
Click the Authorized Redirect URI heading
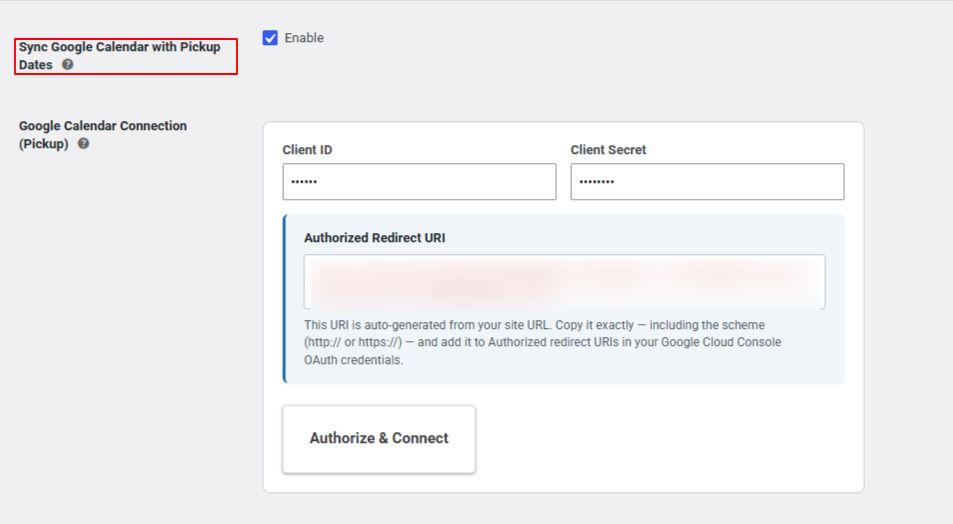point(374,238)
